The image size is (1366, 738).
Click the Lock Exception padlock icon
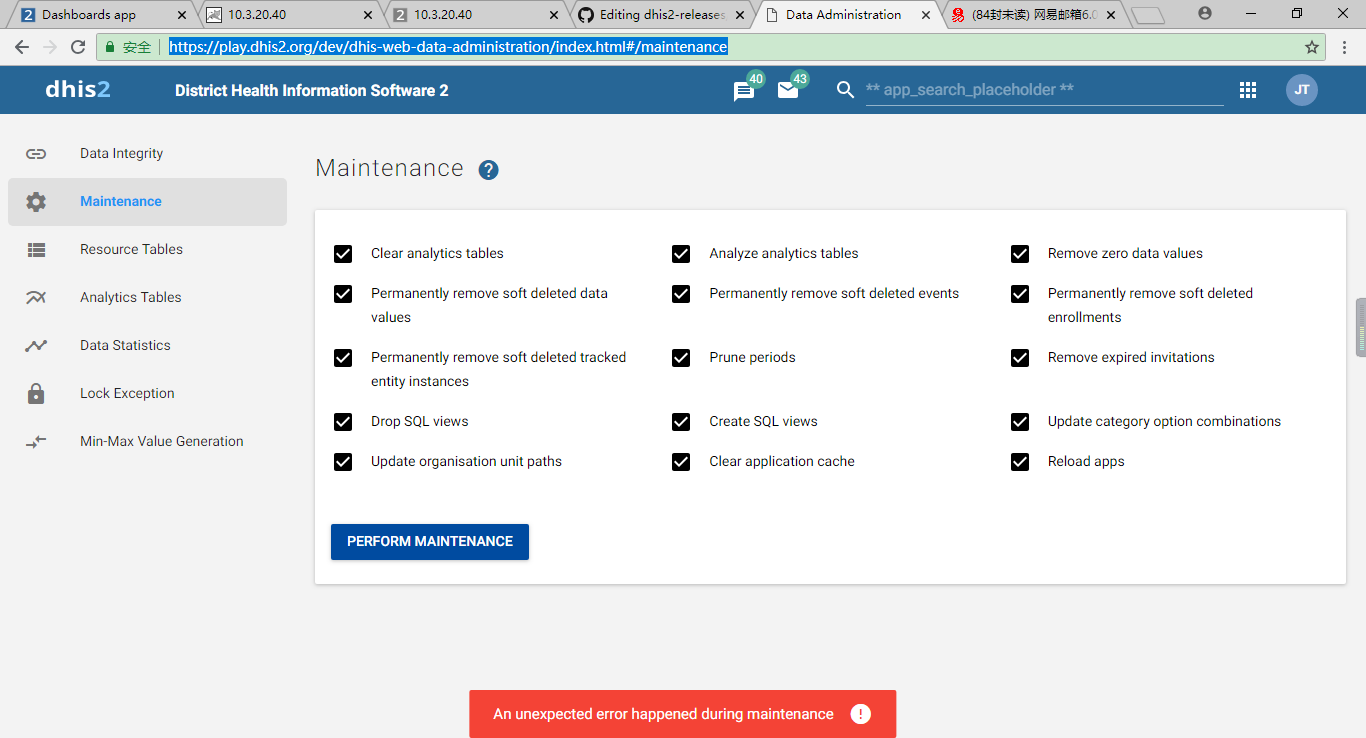tap(36, 394)
